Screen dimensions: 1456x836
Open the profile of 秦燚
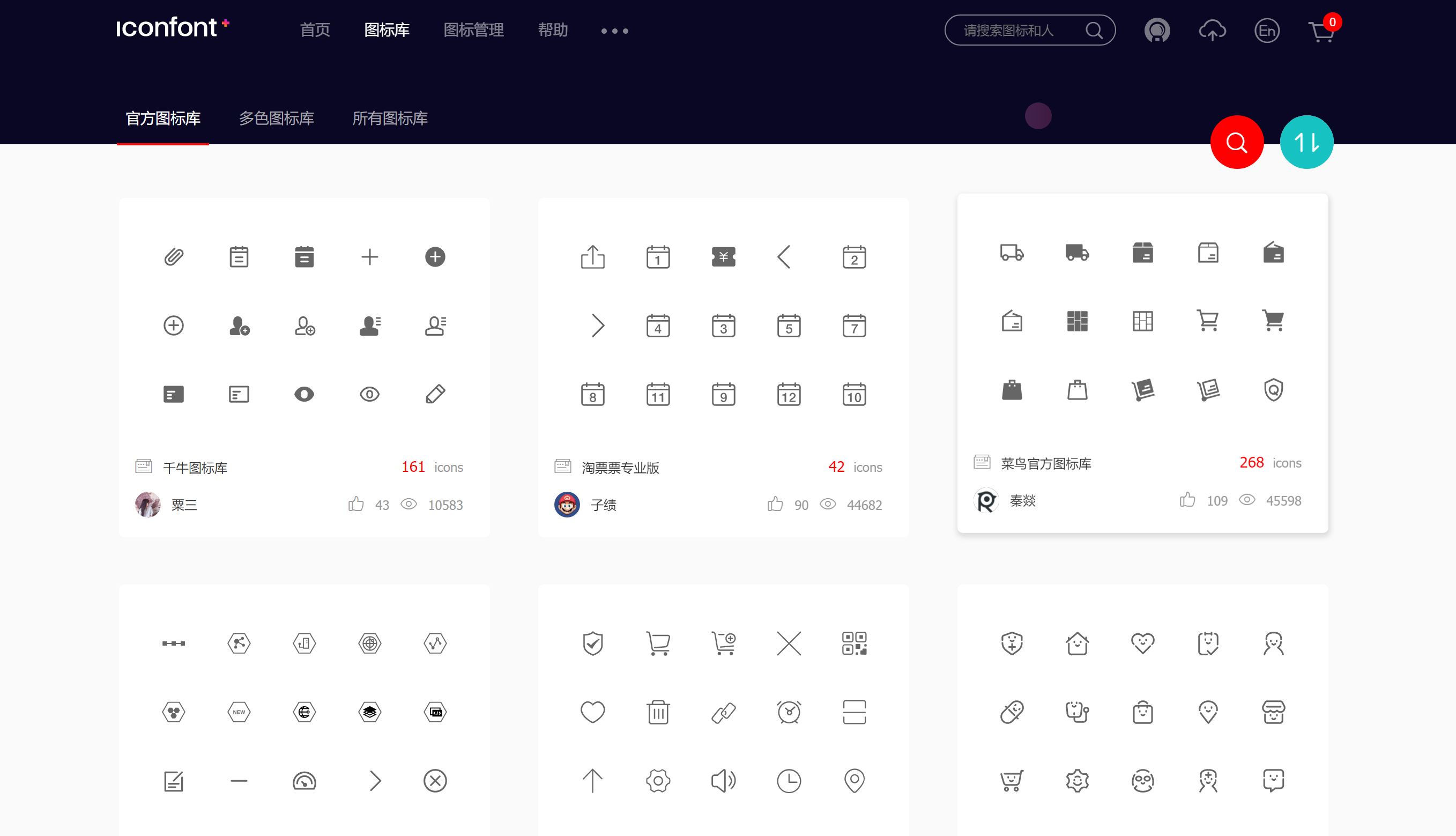tap(1022, 500)
